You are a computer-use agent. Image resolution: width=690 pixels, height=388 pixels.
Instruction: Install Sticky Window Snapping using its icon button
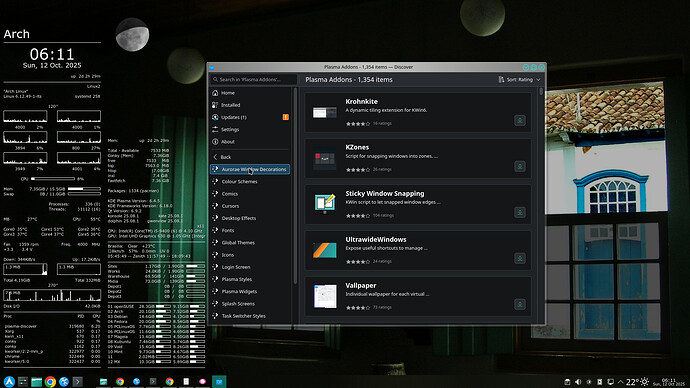(520, 212)
